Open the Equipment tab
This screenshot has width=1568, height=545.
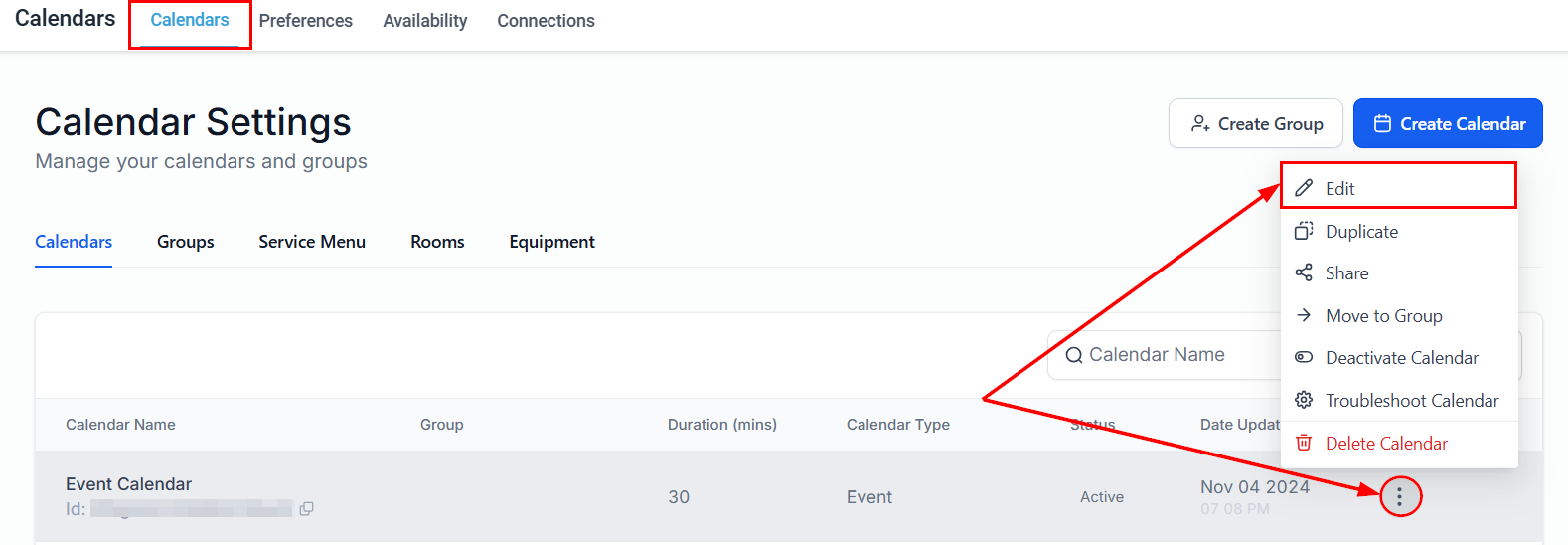tap(551, 242)
